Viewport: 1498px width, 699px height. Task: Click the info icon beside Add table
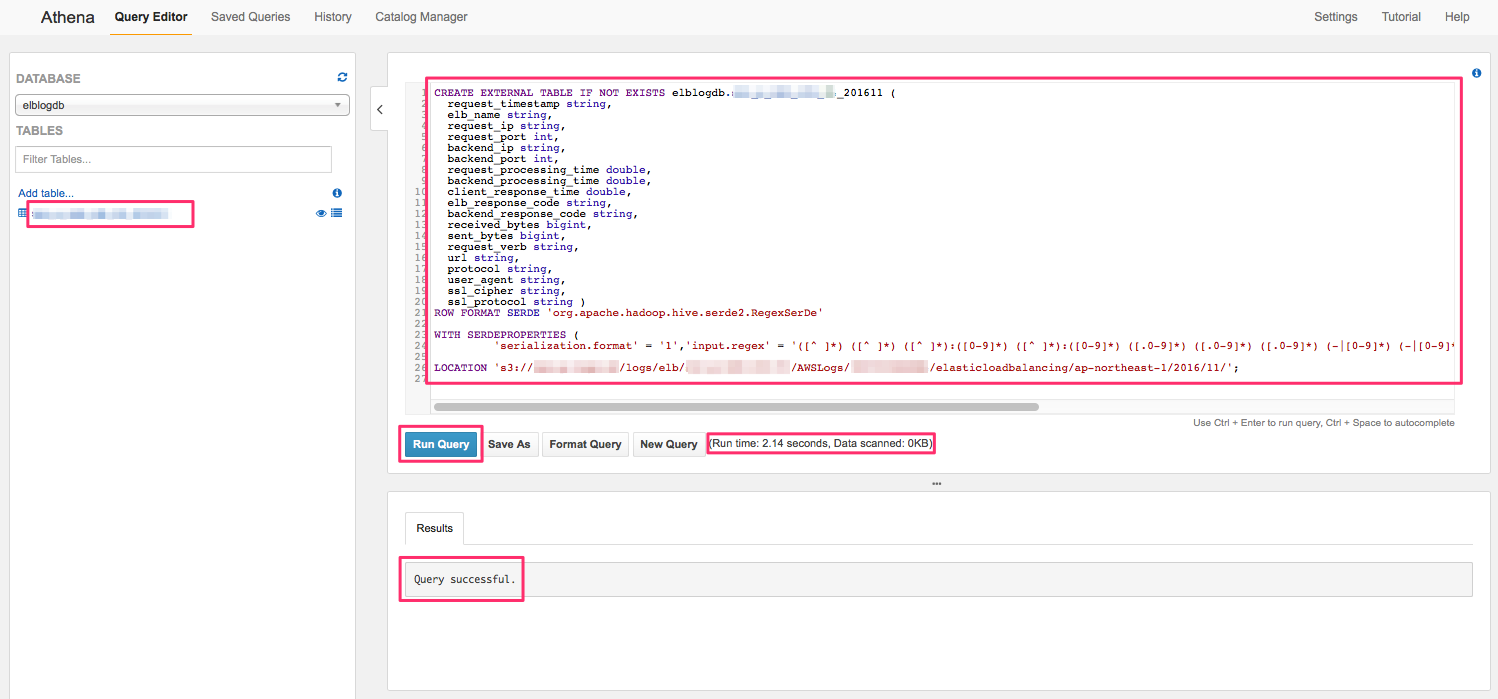tap(337, 192)
